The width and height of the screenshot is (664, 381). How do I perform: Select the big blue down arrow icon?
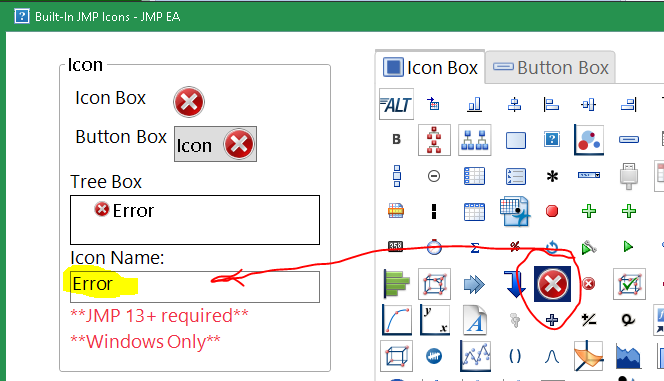tap(515, 284)
